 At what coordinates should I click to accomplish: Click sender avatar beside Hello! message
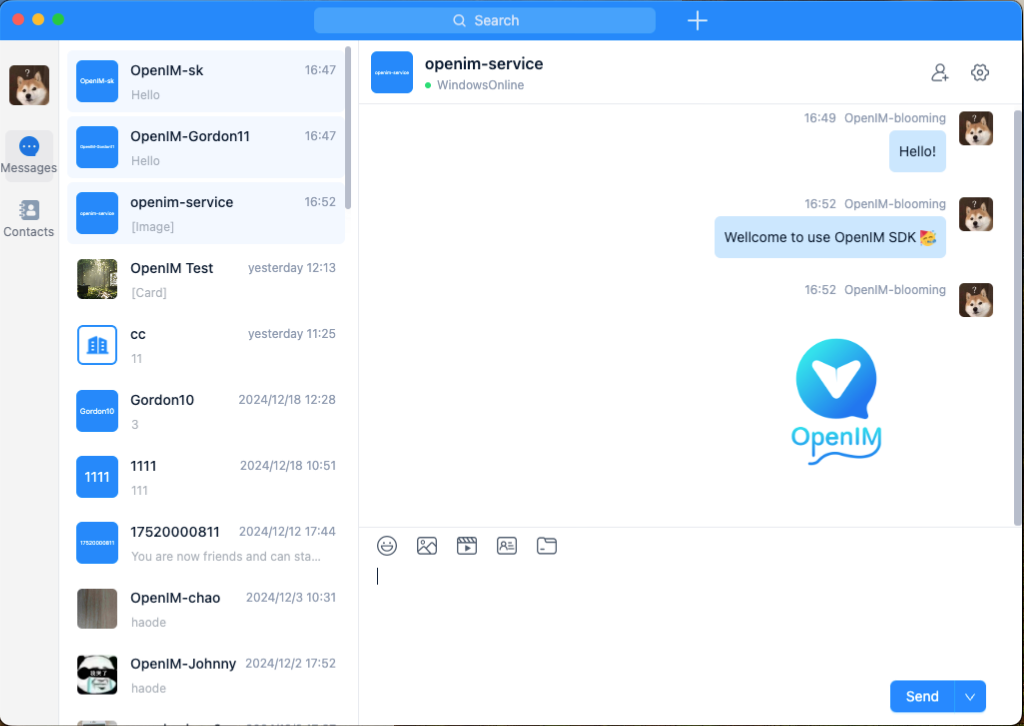coord(976,128)
